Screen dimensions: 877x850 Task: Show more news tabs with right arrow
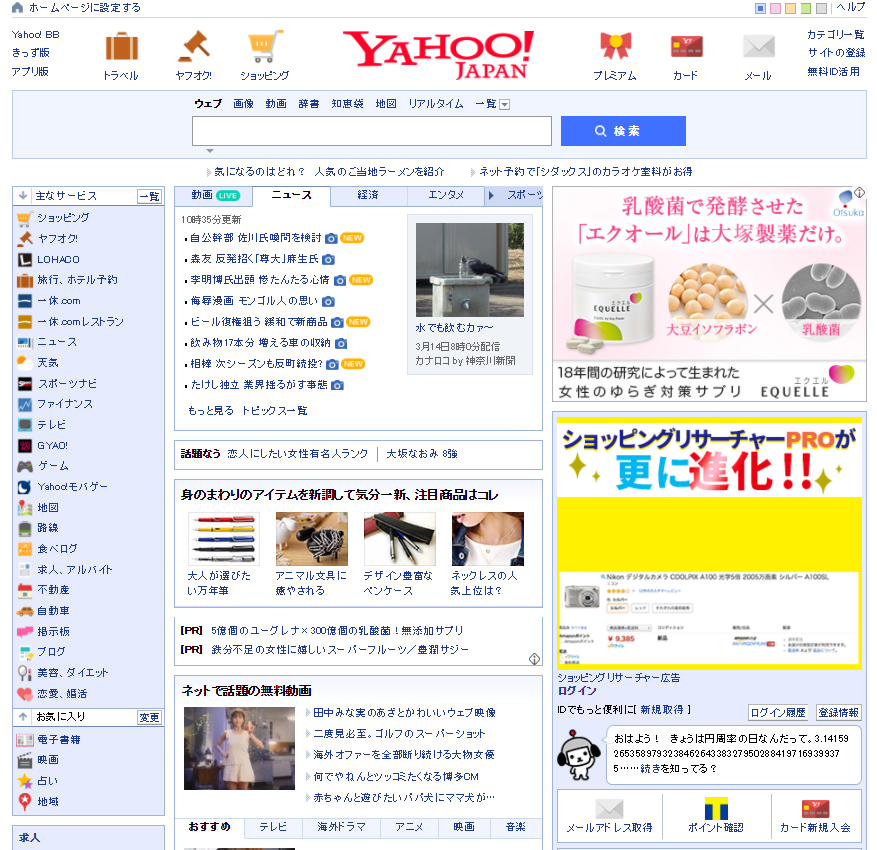pyautogui.click(x=491, y=195)
